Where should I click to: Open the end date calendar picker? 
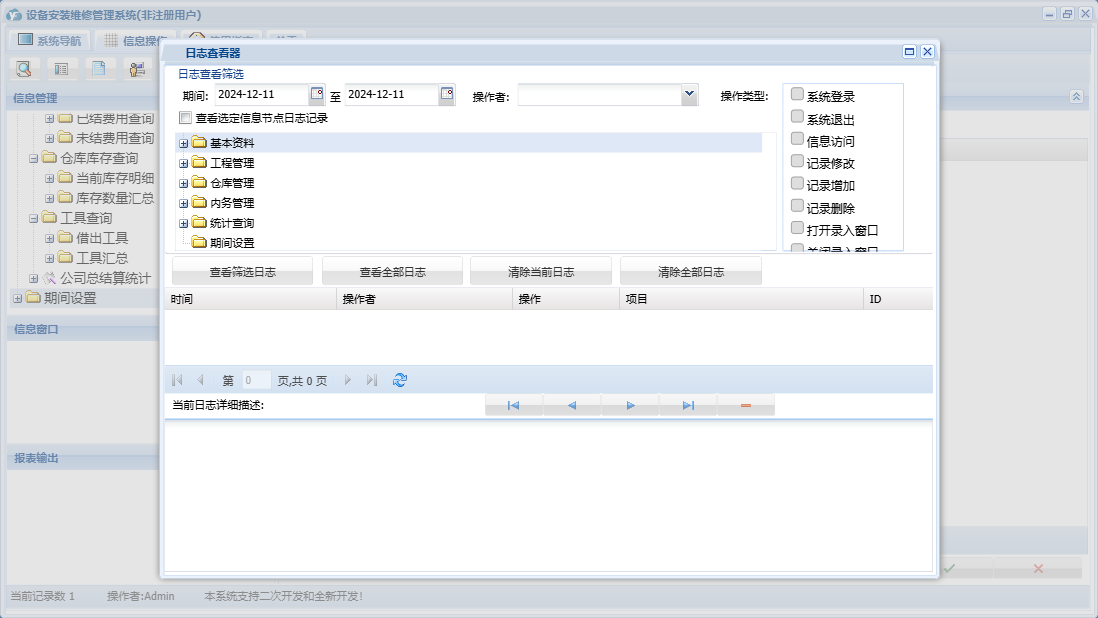click(x=447, y=94)
